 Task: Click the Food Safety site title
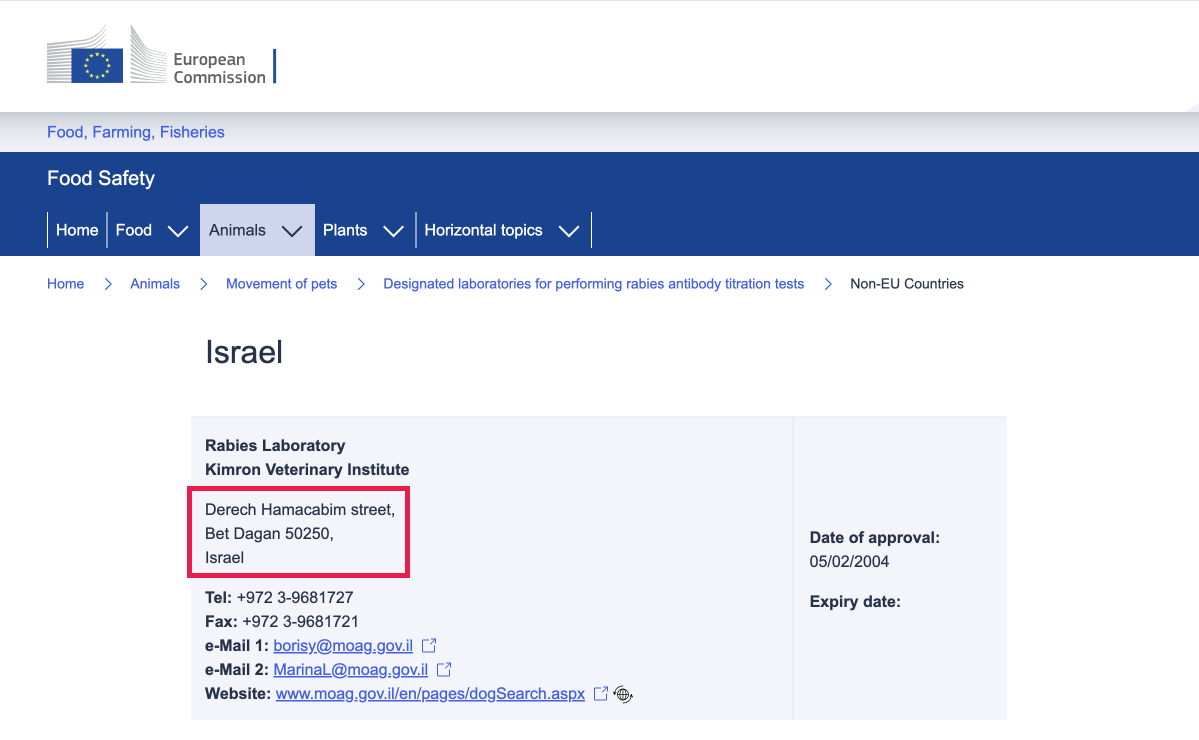[101, 178]
